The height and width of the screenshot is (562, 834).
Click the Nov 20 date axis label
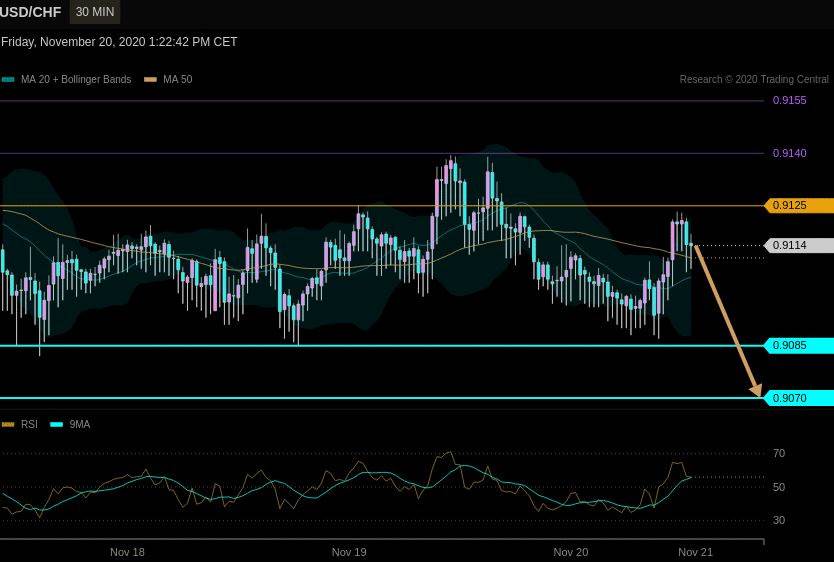point(571,552)
